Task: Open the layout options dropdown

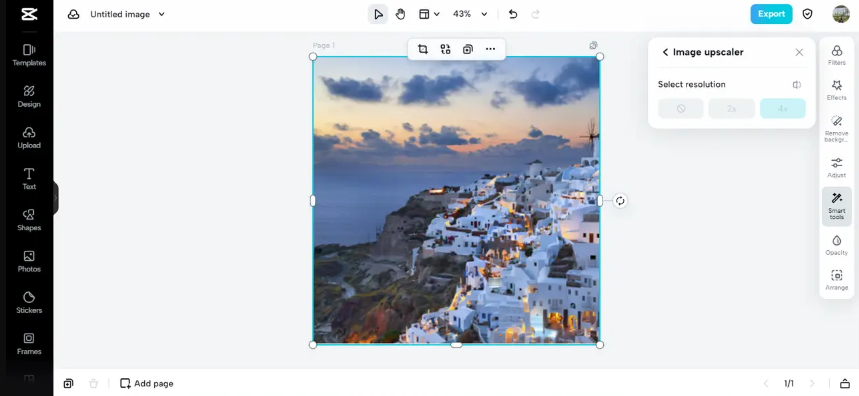Action: pos(430,14)
